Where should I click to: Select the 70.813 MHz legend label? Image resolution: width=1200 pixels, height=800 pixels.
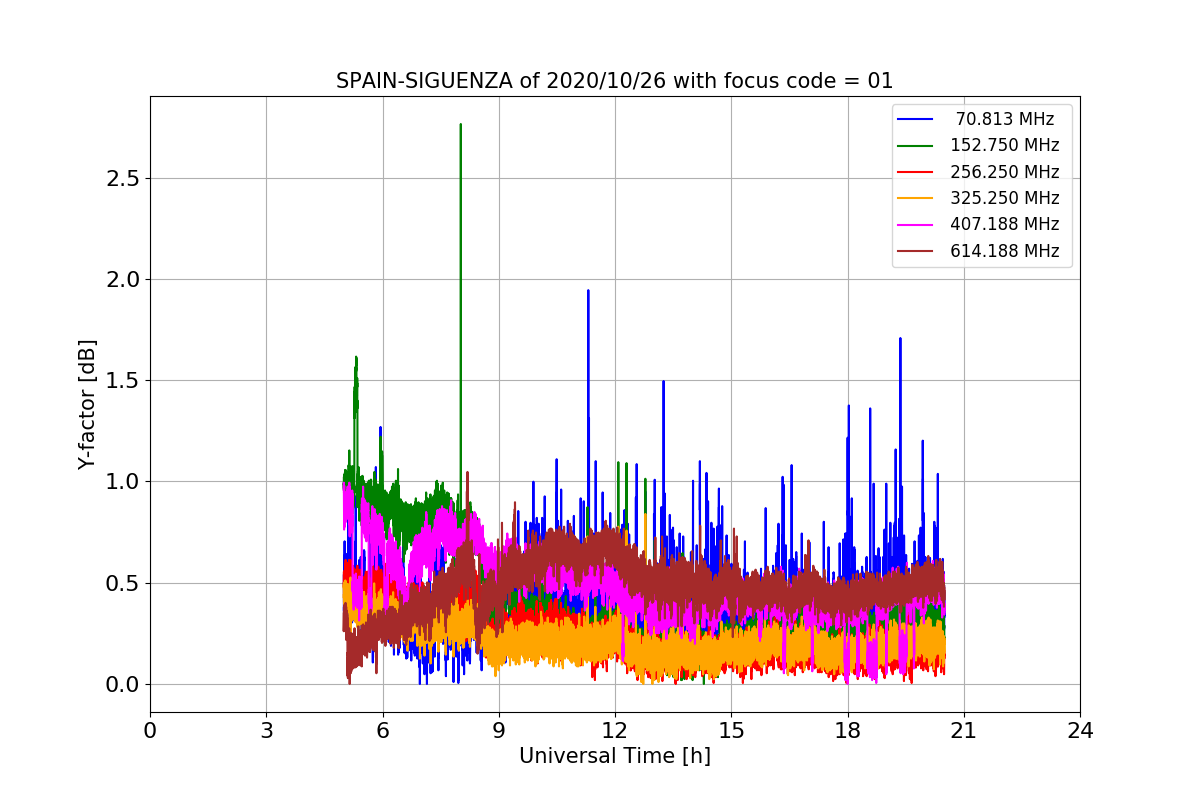(x=1005, y=119)
